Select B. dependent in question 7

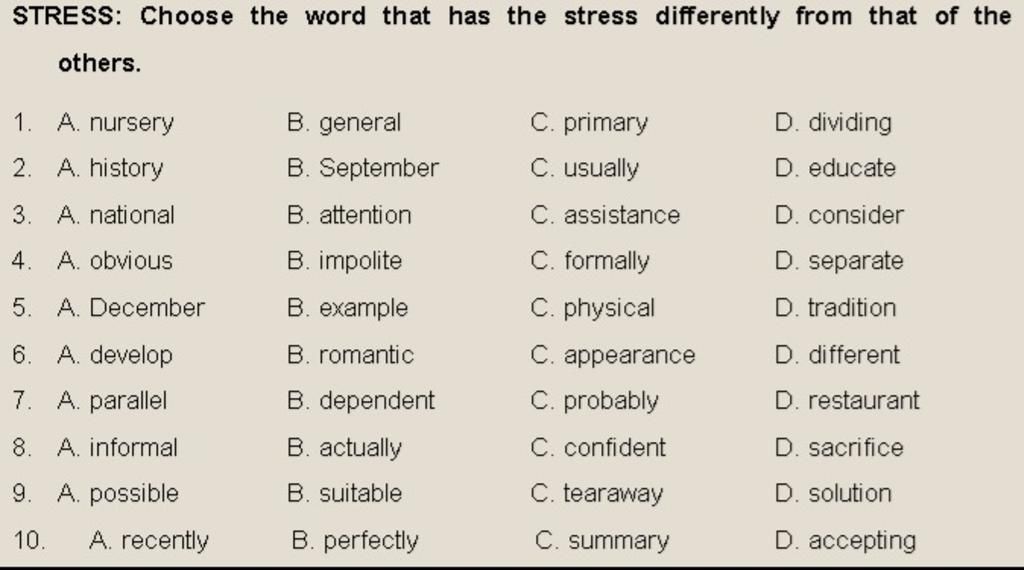361,401
